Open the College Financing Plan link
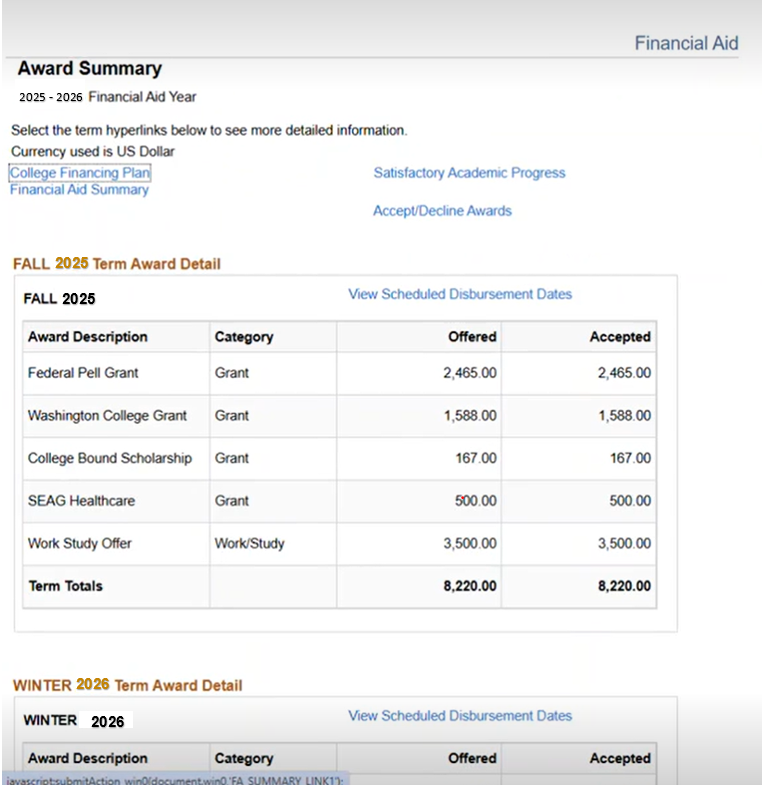Screen dimensions: 762x785 (x=80, y=173)
